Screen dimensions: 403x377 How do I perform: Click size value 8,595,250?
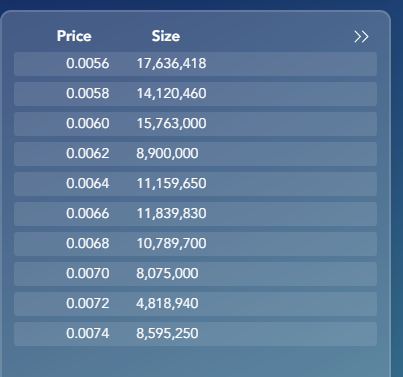coord(167,334)
